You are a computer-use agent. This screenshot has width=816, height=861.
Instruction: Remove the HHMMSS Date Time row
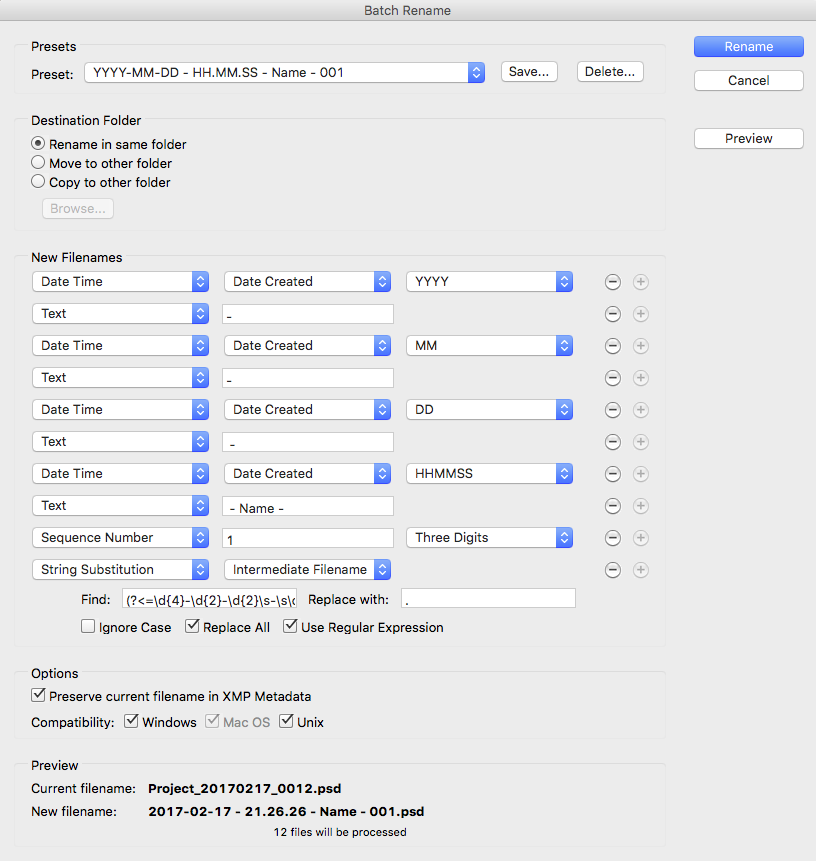[613, 474]
